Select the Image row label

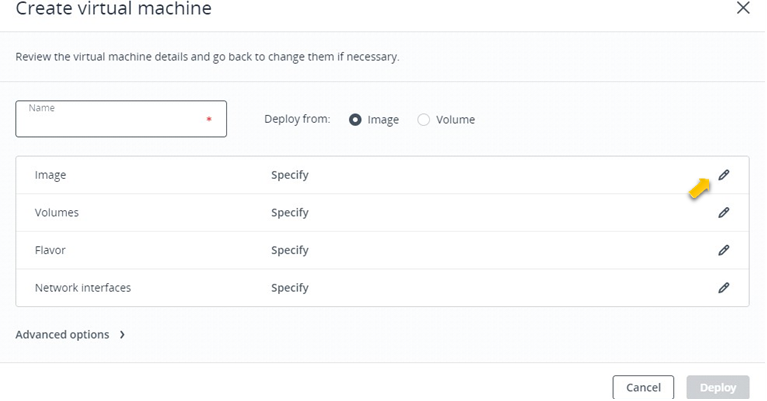click(50, 175)
